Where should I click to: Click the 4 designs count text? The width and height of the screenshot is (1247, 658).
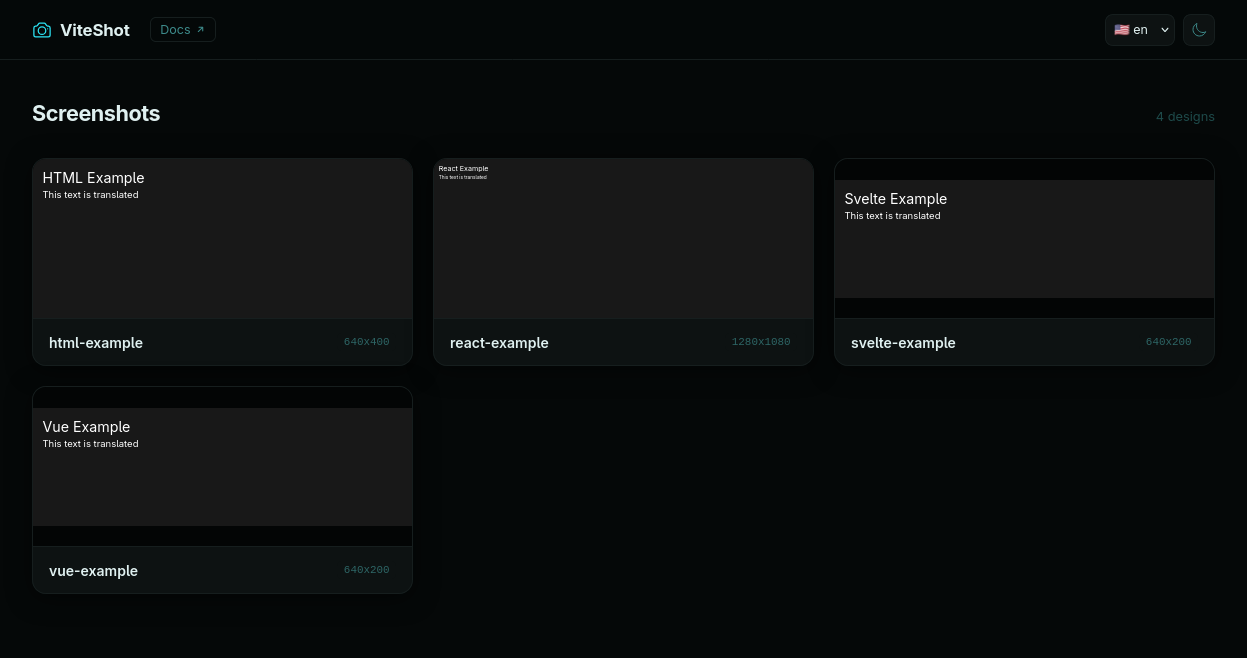[1185, 117]
